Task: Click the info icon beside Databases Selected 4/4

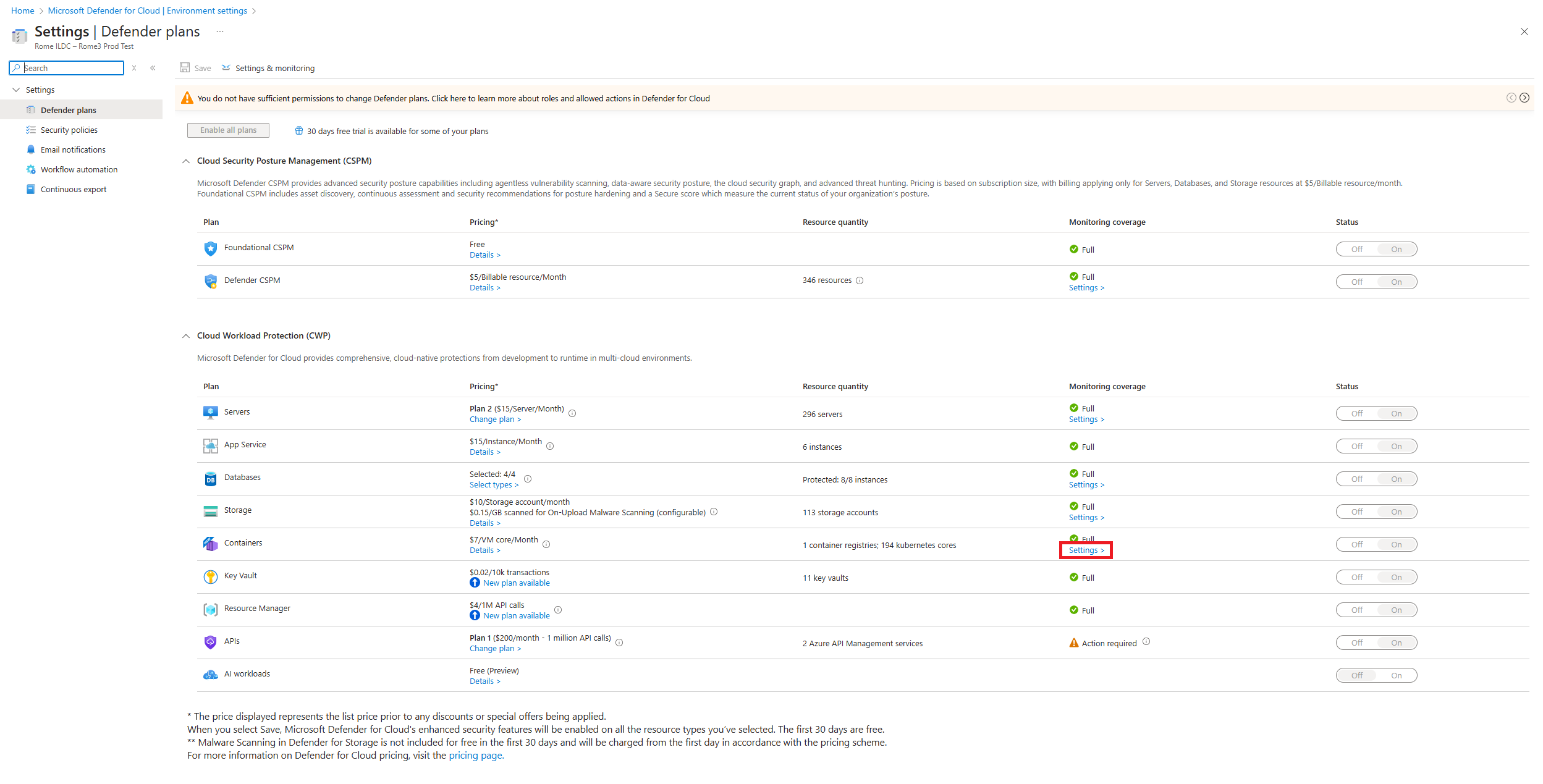Action: (528, 479)
